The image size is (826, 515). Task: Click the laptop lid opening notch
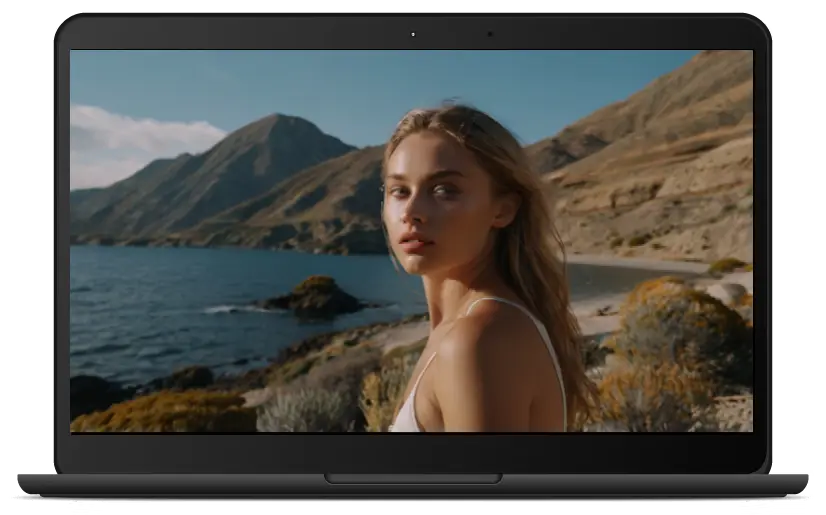point(412,479)
